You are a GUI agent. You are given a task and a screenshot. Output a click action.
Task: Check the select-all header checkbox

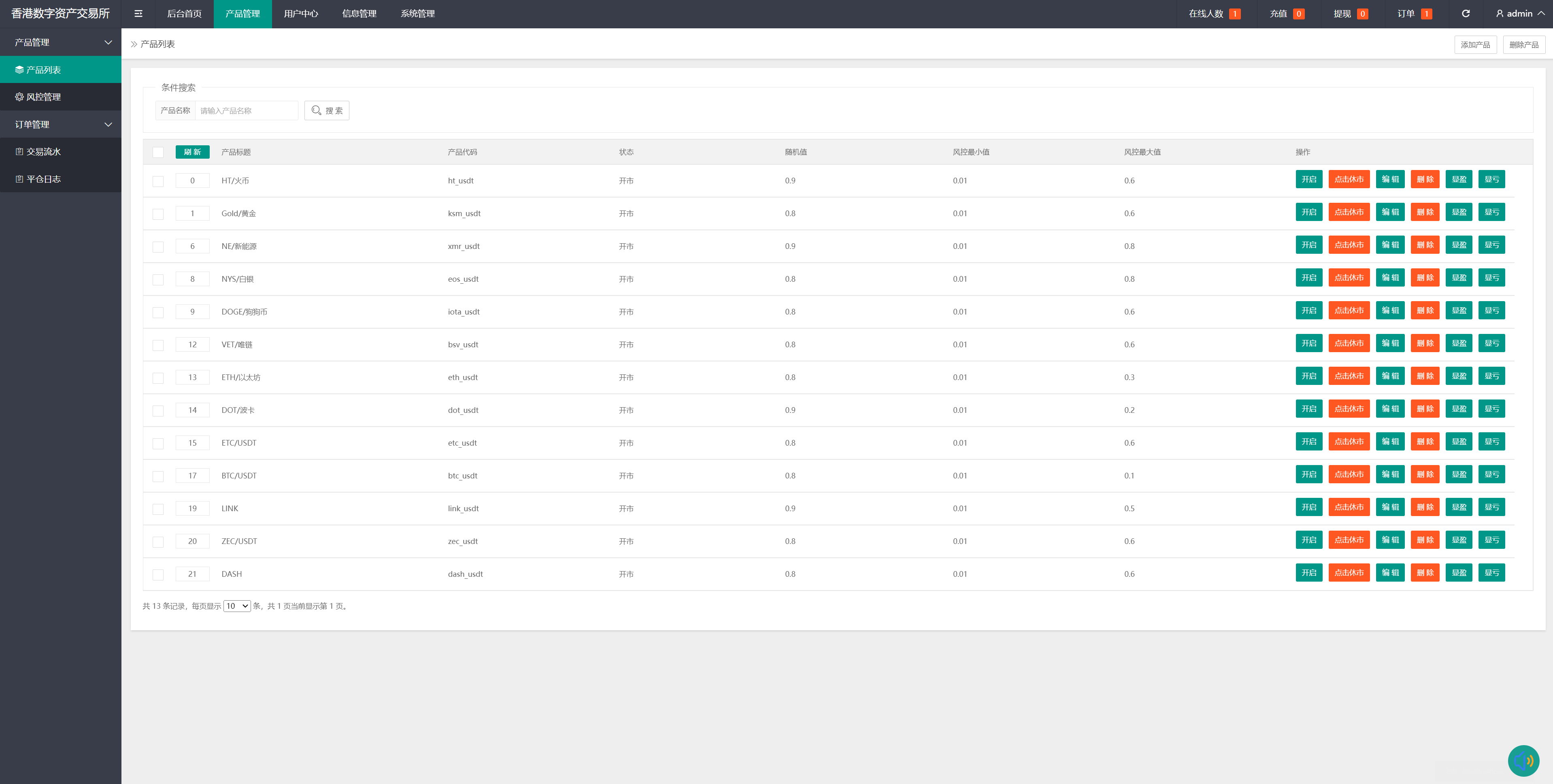(x=158, y=153)
